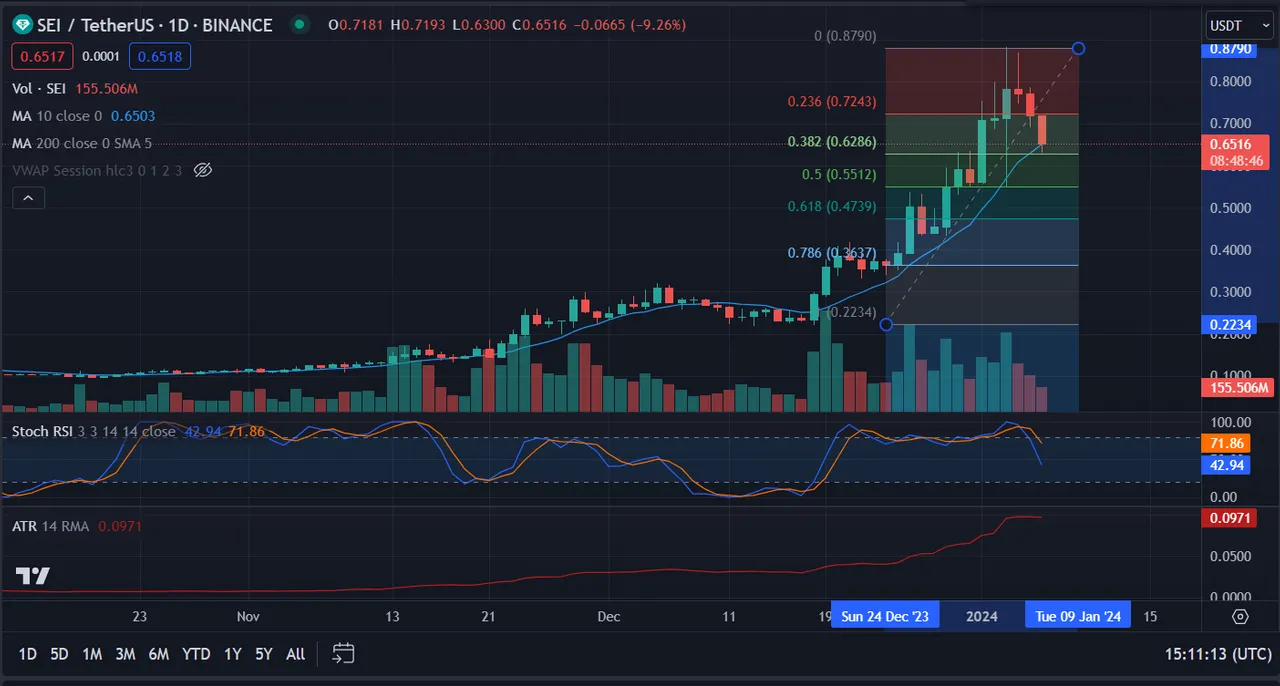Click the Stoch RSI 42.94 axis value
The height and width of the screenshot is (686, 1280).
coord(1226,465)
